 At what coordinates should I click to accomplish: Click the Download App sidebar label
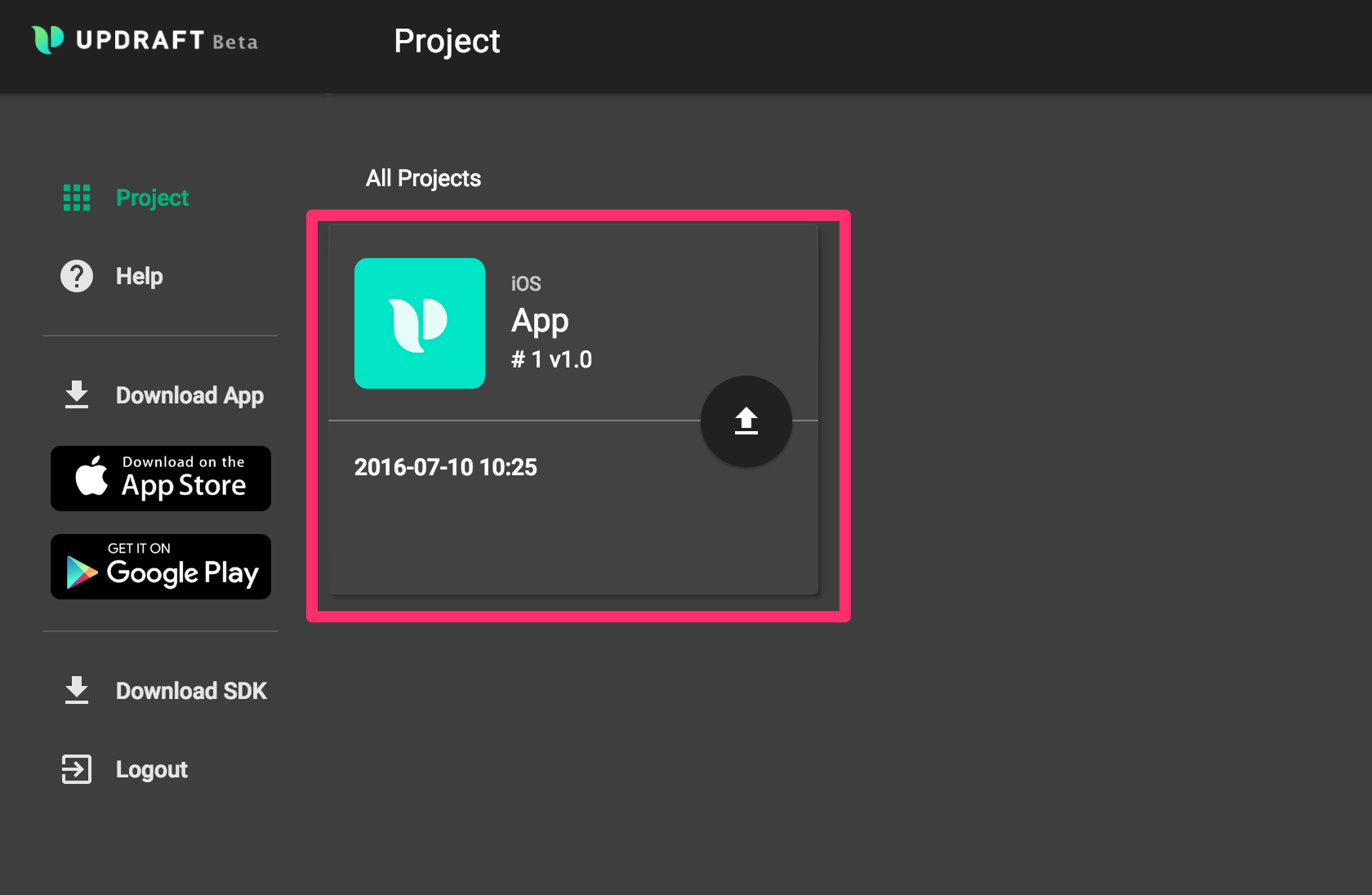pyautogui.click(x=189, y=394)
